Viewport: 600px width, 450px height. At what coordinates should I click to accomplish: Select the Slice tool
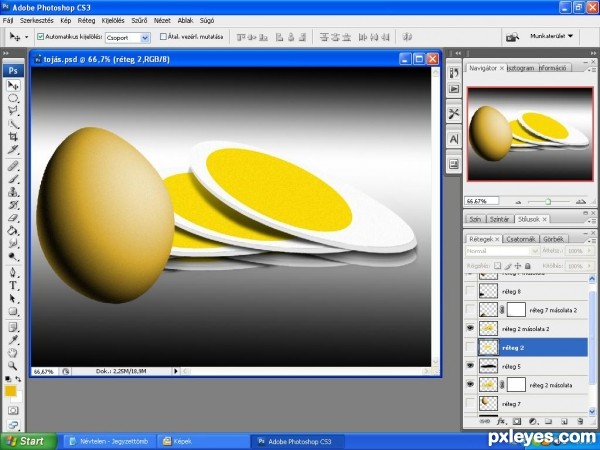(13, 149)
